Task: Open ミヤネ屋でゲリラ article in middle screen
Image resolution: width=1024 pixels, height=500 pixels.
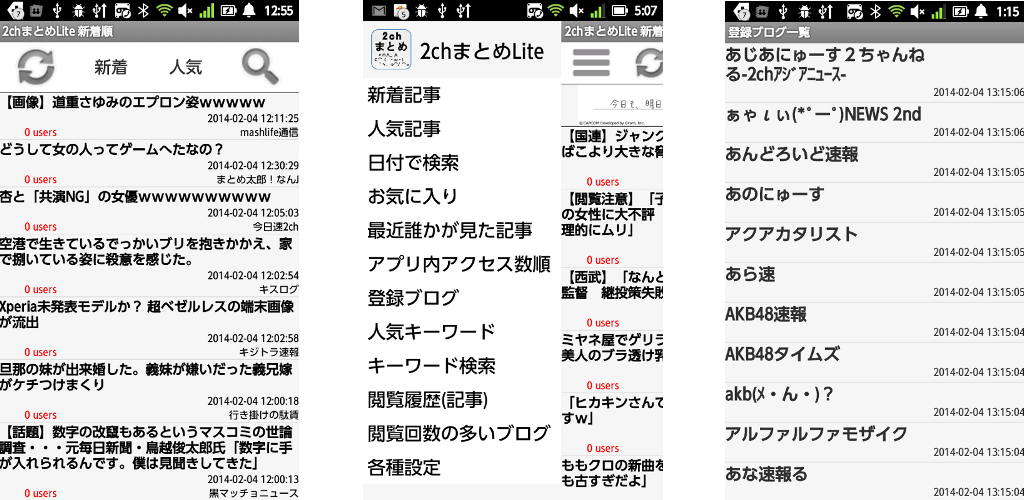Action: (x=612, y=361)
